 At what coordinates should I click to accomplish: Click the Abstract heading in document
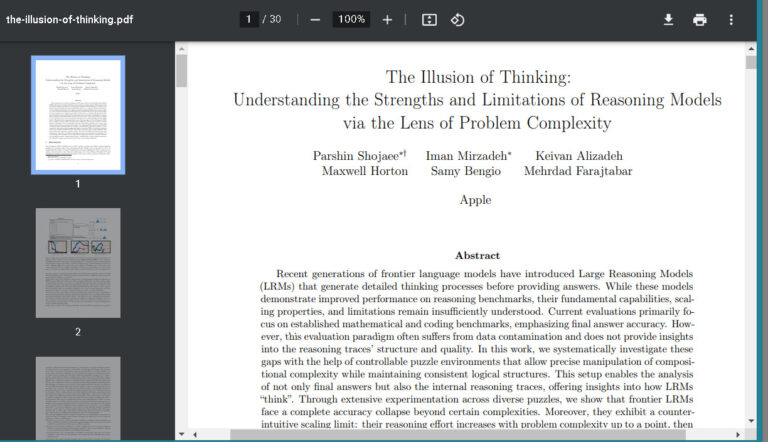coord(477,256)
